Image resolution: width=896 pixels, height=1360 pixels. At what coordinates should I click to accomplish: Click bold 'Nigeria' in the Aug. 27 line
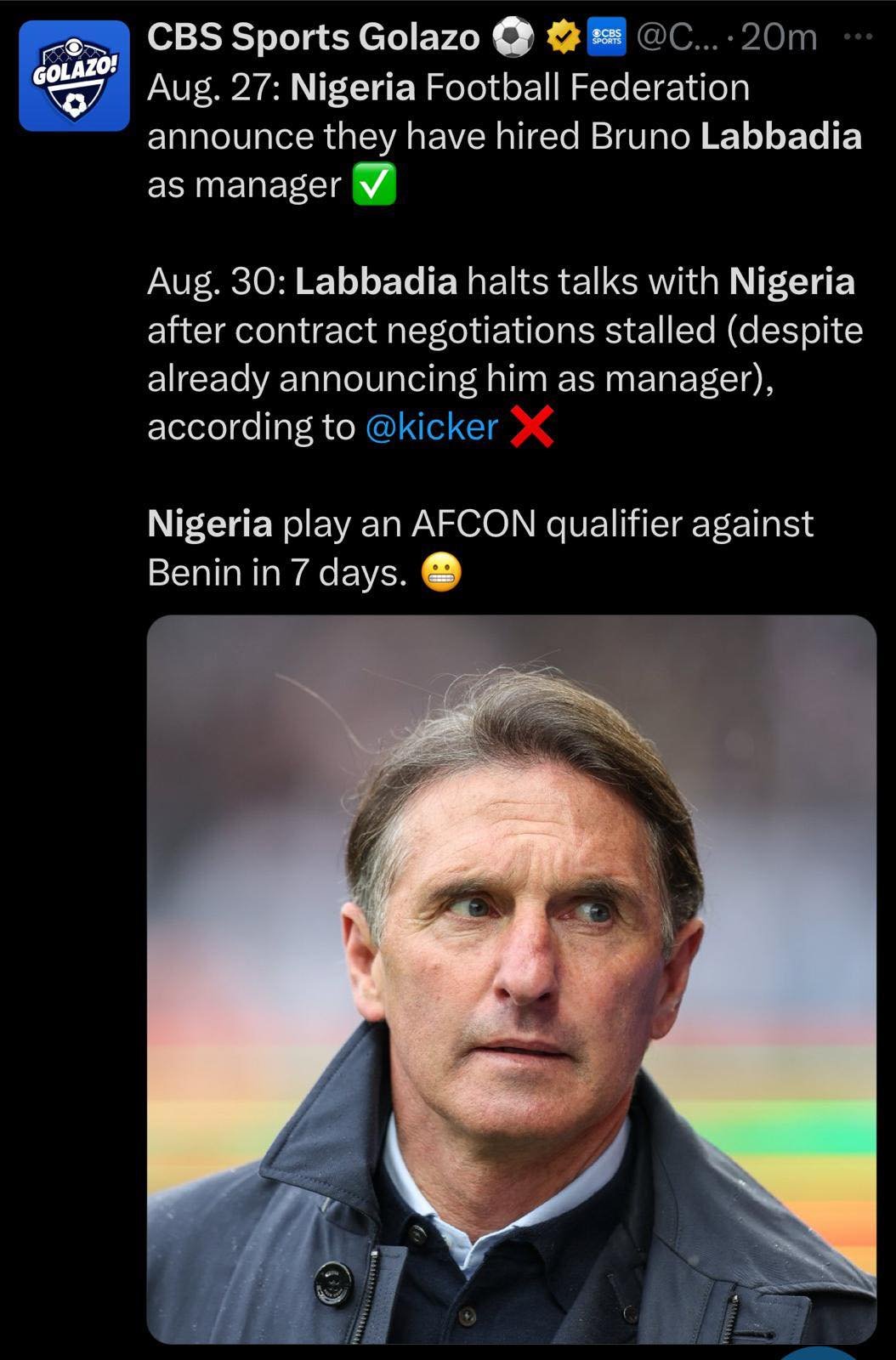353,88
